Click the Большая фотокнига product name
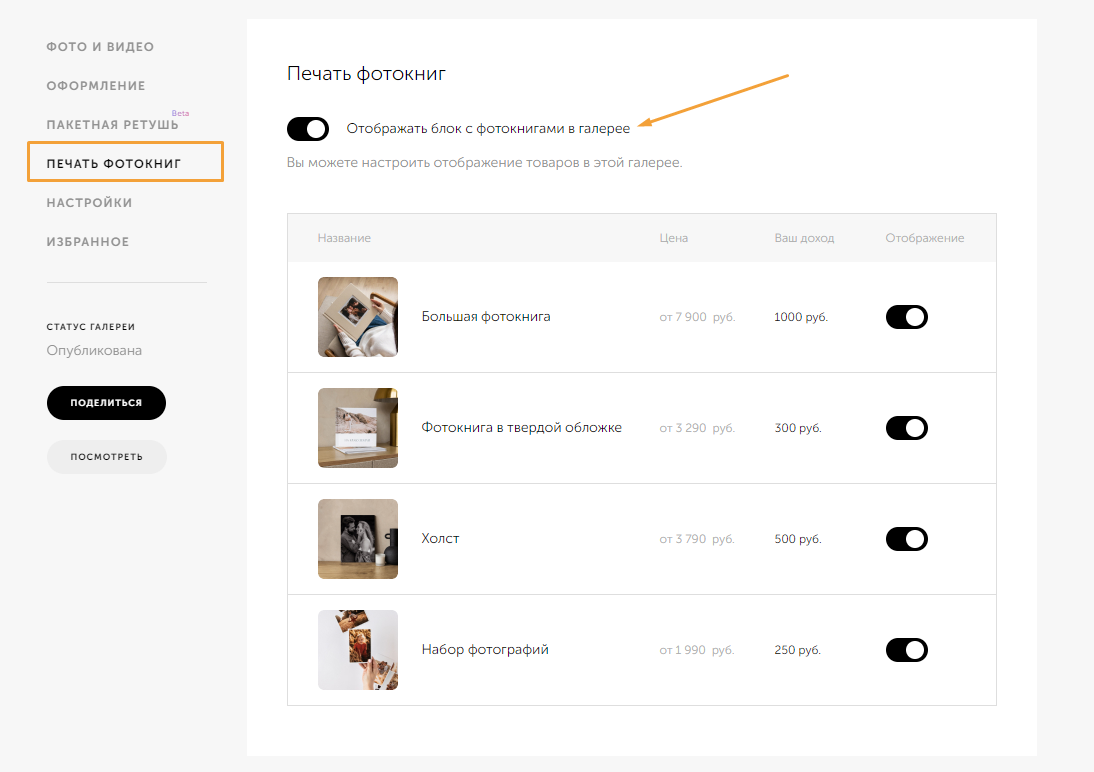Screen dimensions: 1094x772 tap(486, 317)
